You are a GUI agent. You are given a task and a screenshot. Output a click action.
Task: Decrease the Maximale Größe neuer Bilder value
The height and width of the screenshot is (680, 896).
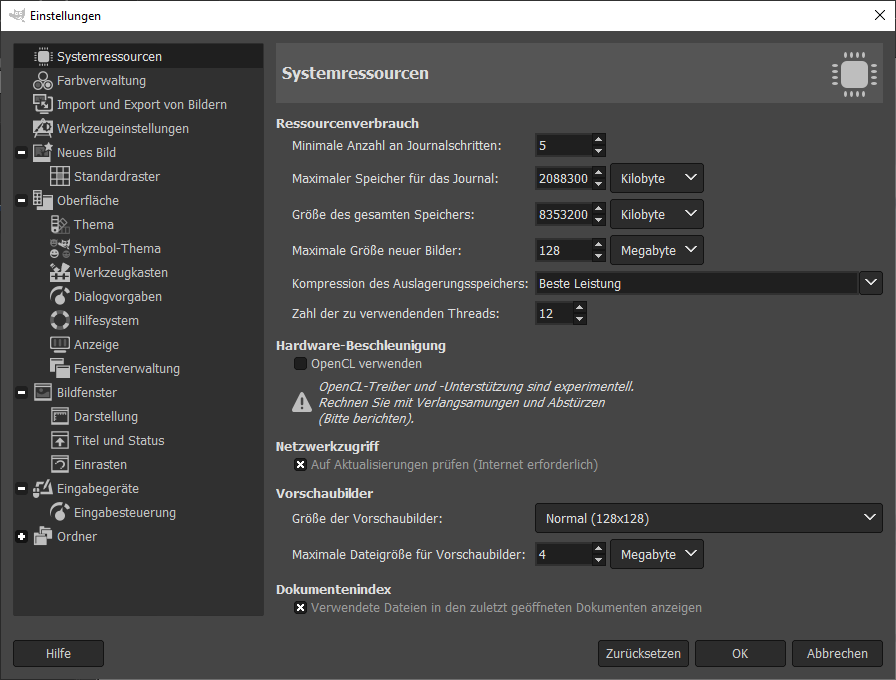[x=598, y=256]
